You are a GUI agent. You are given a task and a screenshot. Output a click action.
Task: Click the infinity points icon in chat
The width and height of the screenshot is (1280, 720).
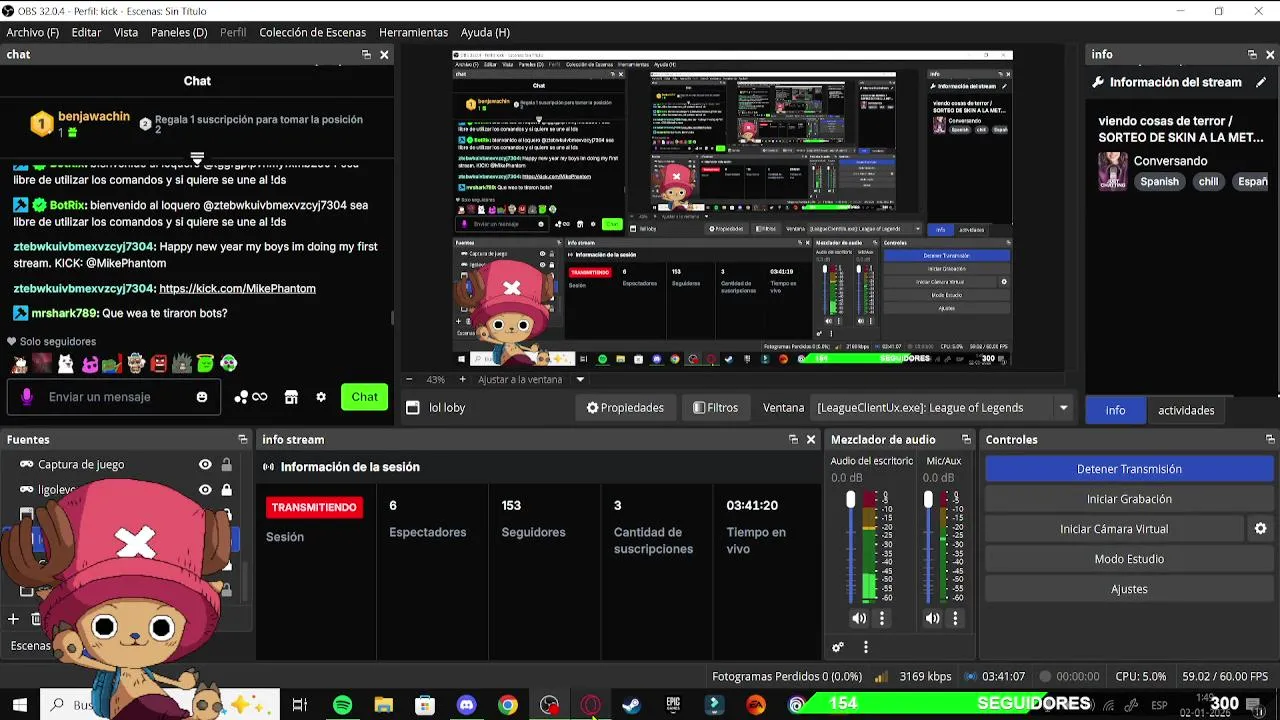pyautogui.click(x=250, y=397)
